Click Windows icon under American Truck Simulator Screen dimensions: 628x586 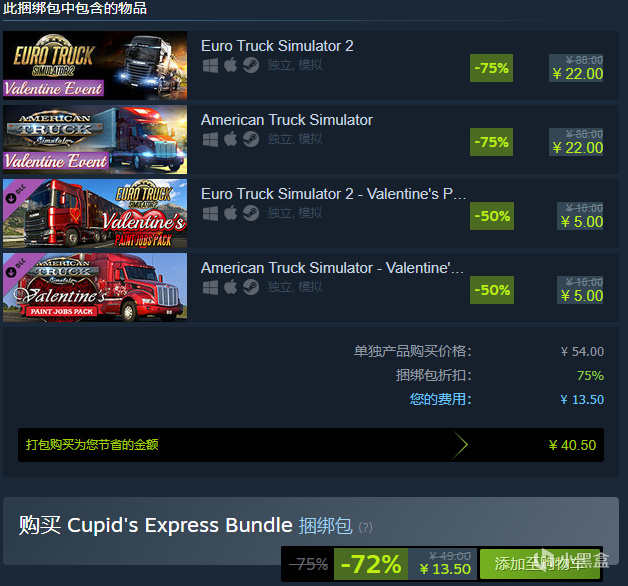coord(210,139)
